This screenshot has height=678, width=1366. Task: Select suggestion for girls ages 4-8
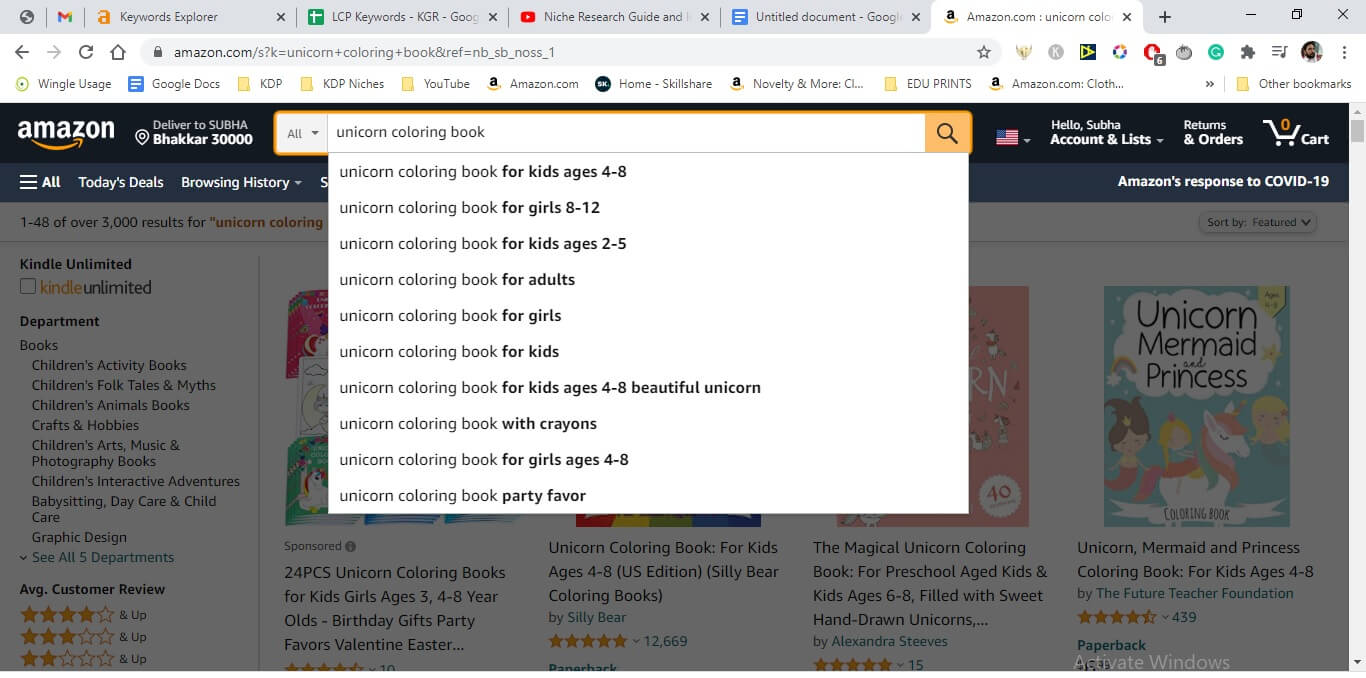point(648,460)
